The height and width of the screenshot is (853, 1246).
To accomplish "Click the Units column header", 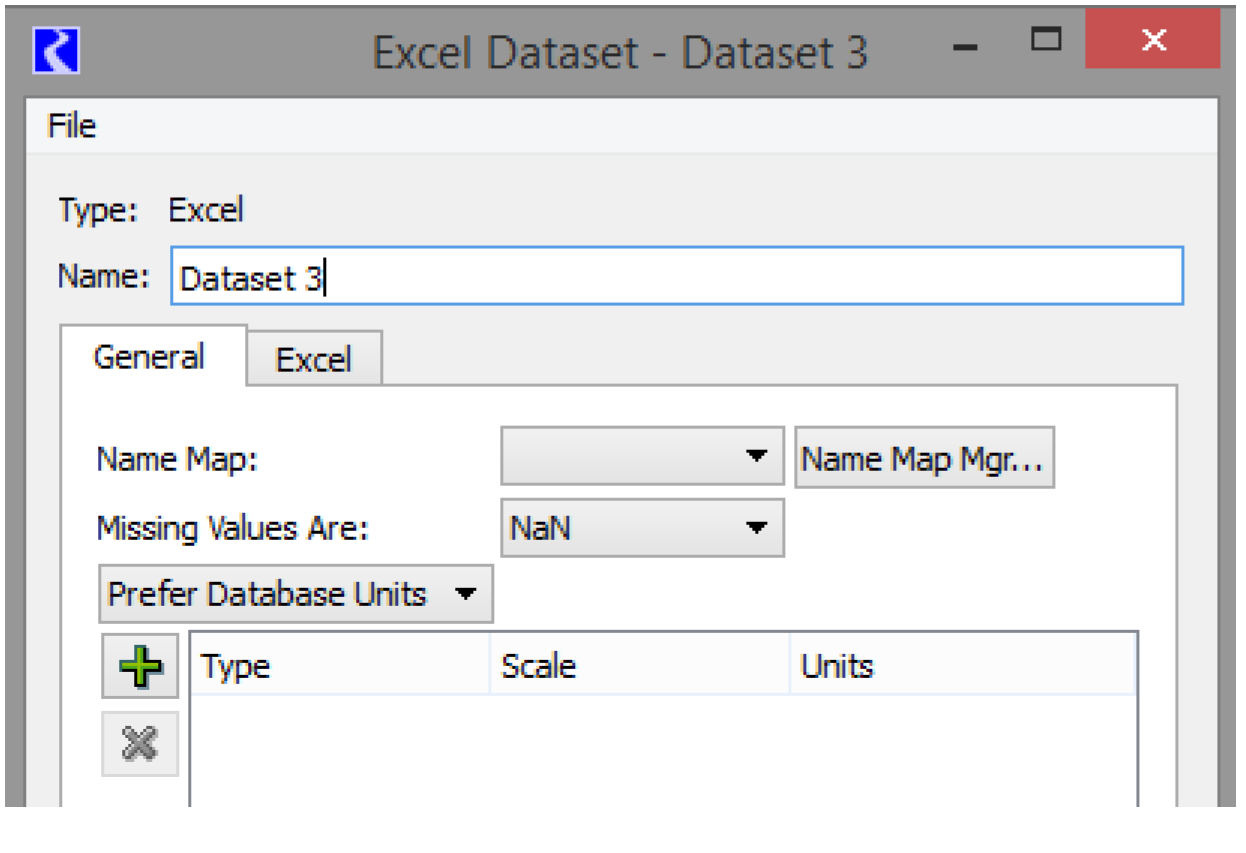I will point(962,666).
